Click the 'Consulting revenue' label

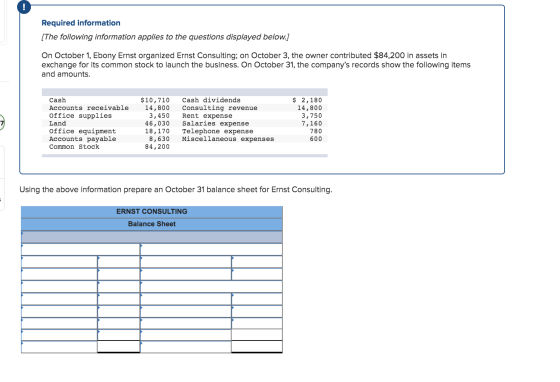pyautogui.click(x=220, y=108)
